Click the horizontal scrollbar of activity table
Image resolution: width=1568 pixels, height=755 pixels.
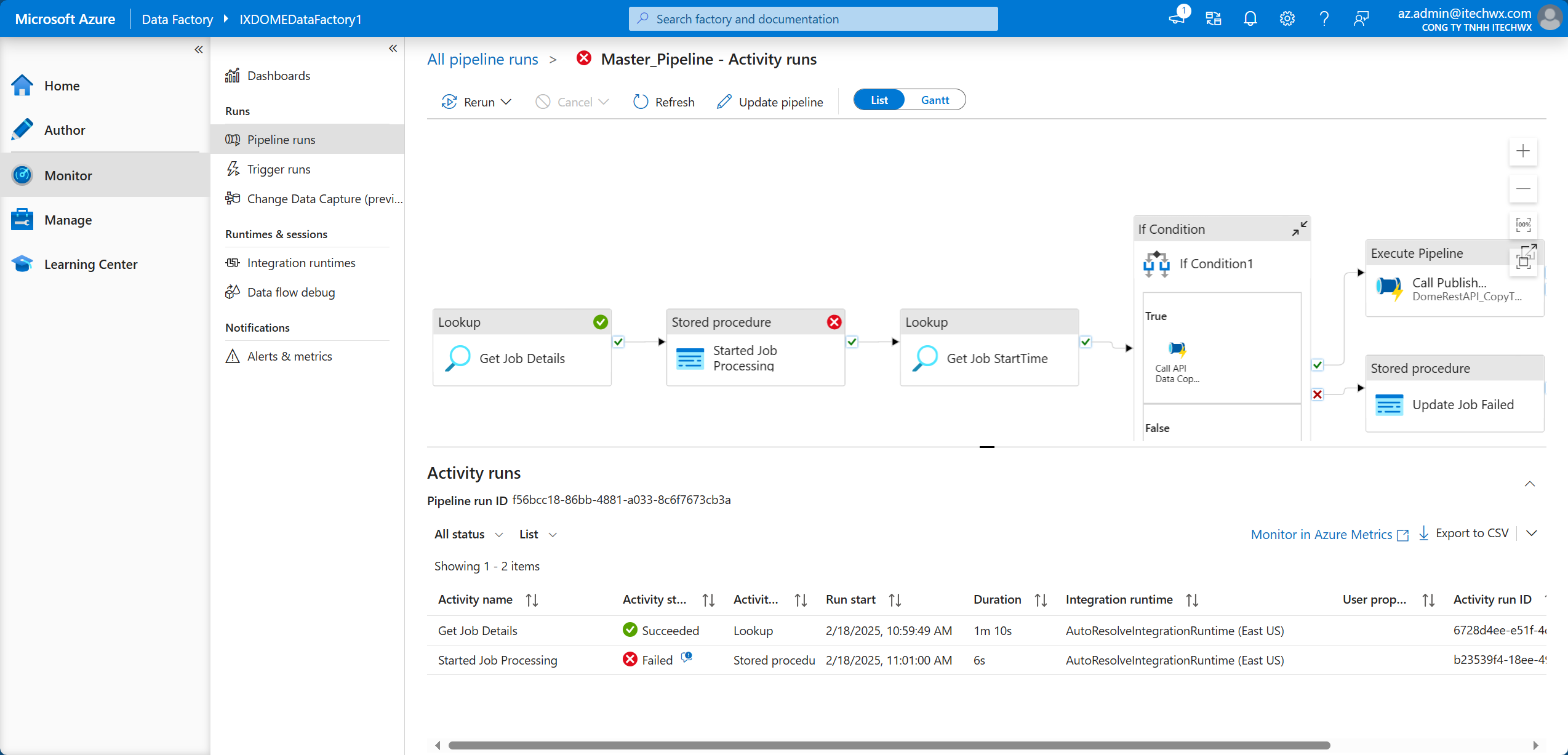pos(889,745)
